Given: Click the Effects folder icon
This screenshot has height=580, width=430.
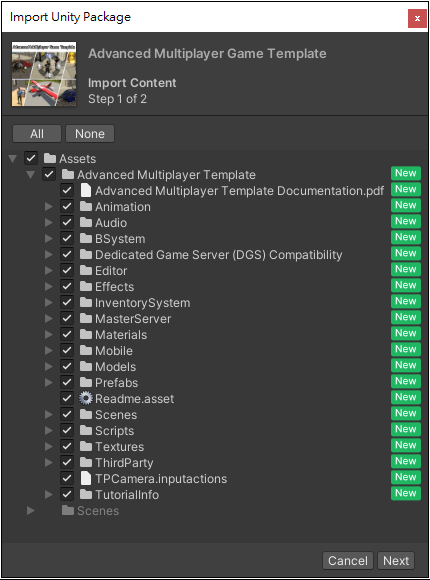Looking at the screenshot, I should click(86, 286).
